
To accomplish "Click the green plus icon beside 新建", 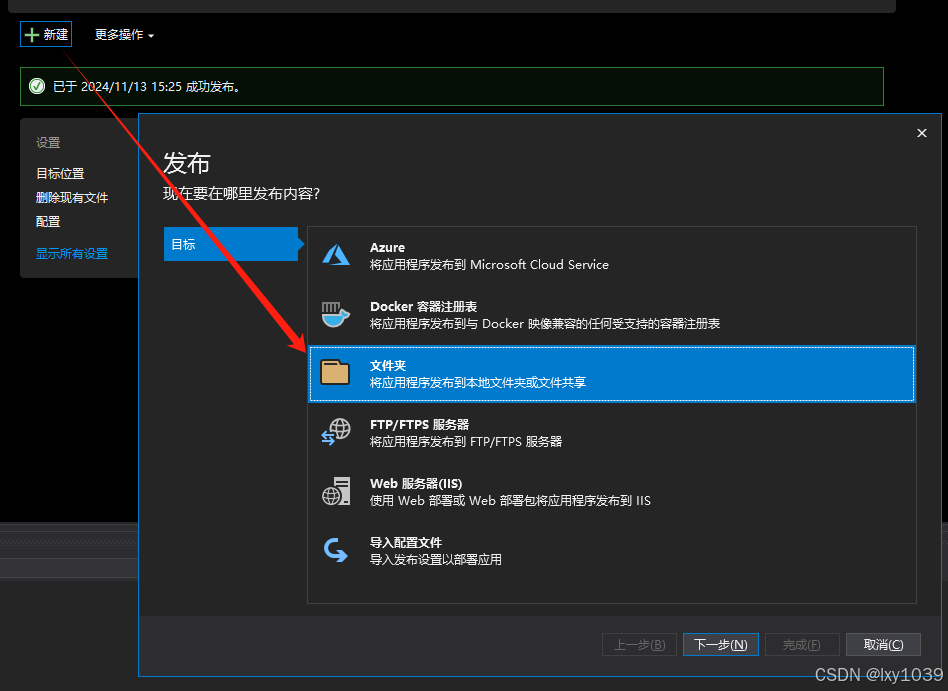I will [31, 35].
